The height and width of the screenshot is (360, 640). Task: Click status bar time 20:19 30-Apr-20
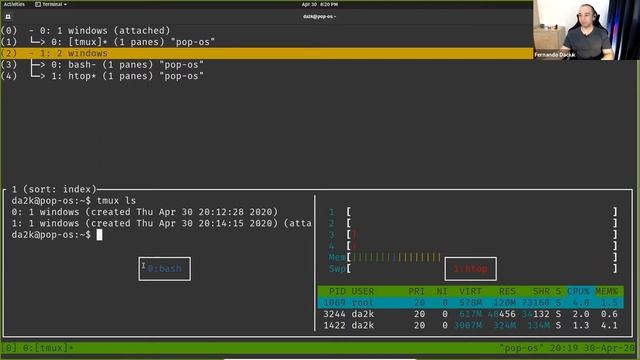click(x=592, y=348)
